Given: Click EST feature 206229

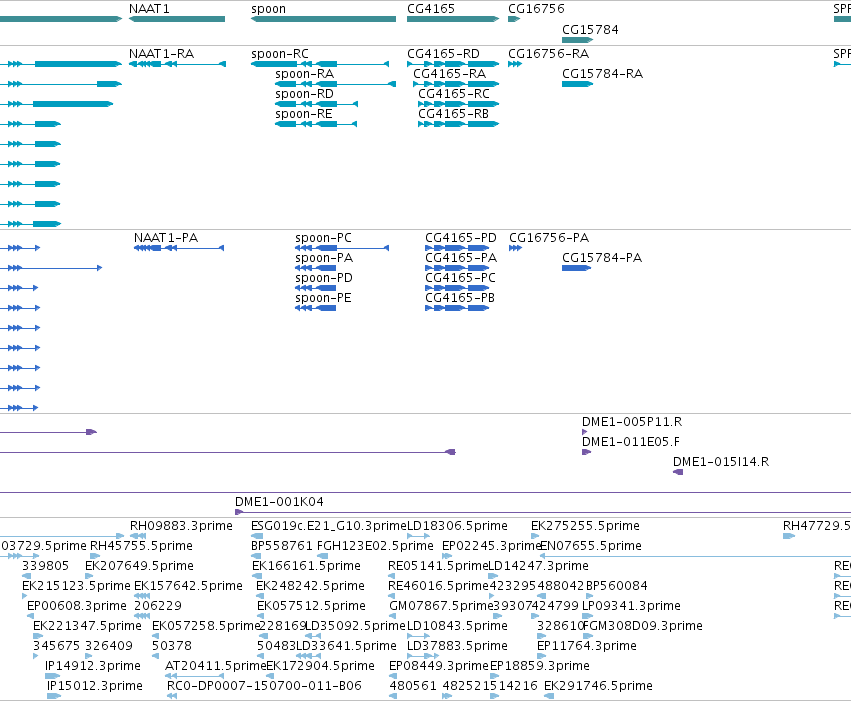Looking at the screenshot, I should coord(142,616).
